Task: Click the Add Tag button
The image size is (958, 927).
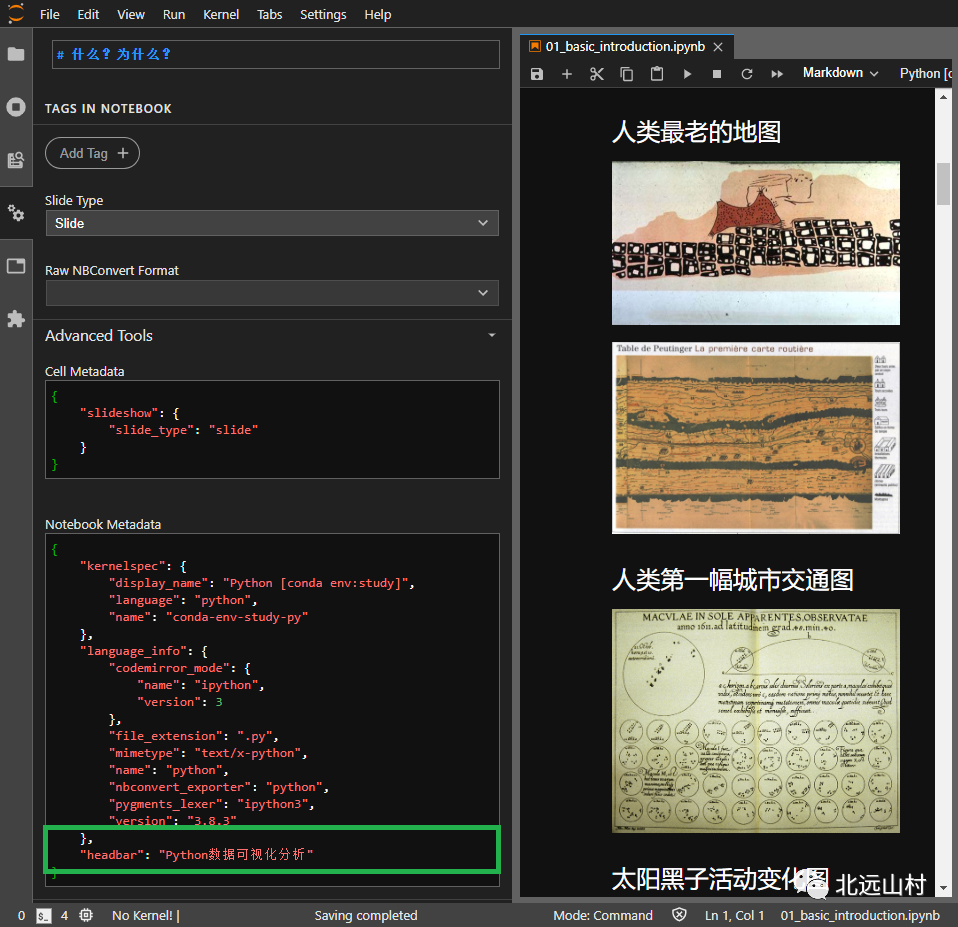Action: 92,153
